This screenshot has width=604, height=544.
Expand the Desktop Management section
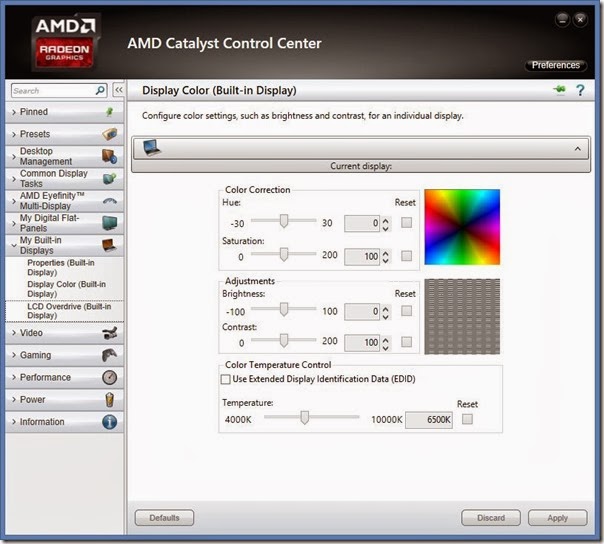(14, 156)
